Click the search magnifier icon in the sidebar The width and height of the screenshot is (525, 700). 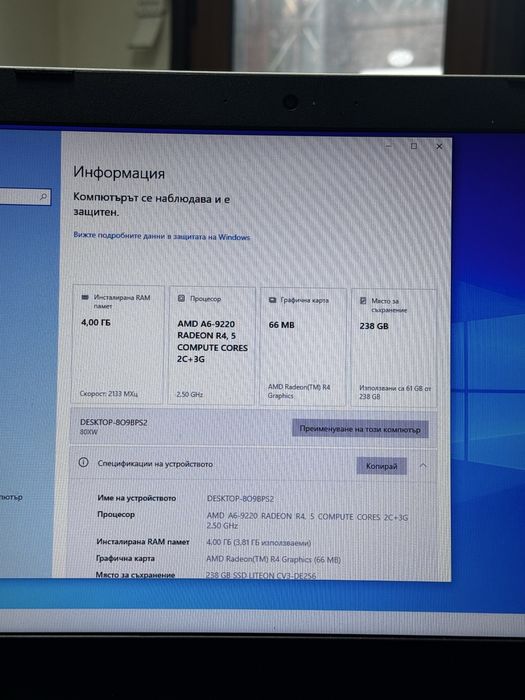[43, 196]
